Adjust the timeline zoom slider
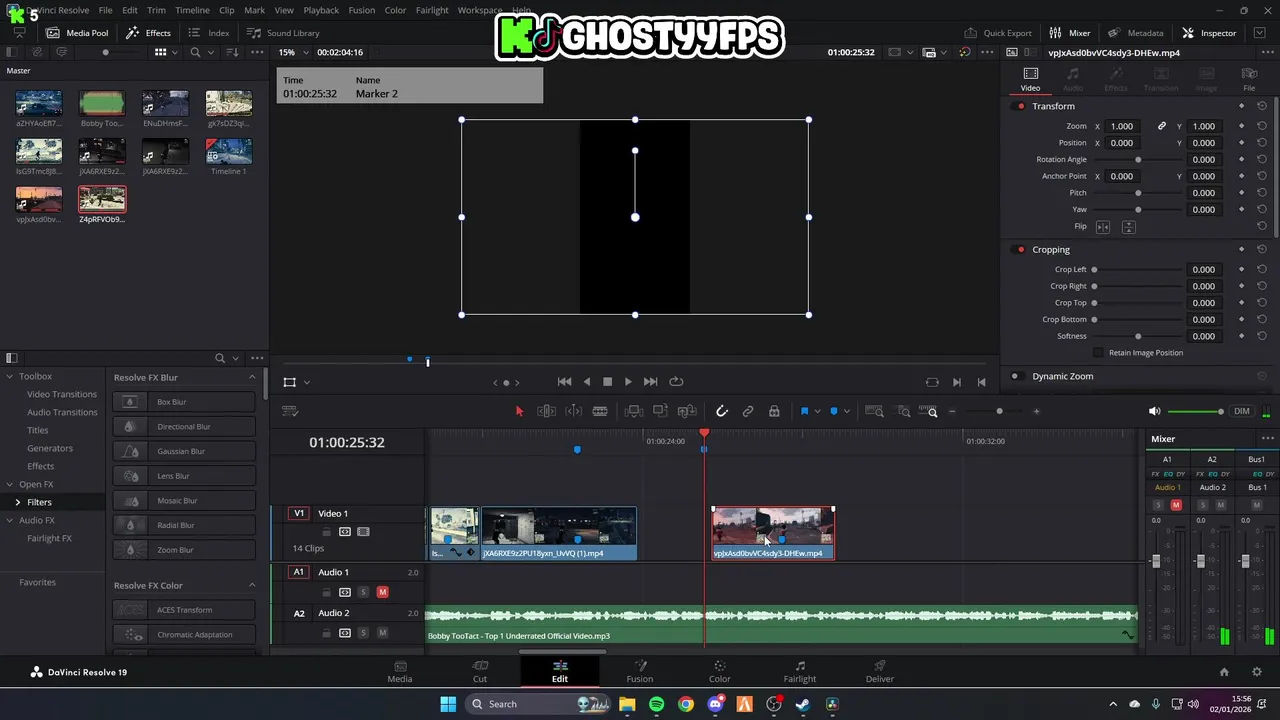 999,411
